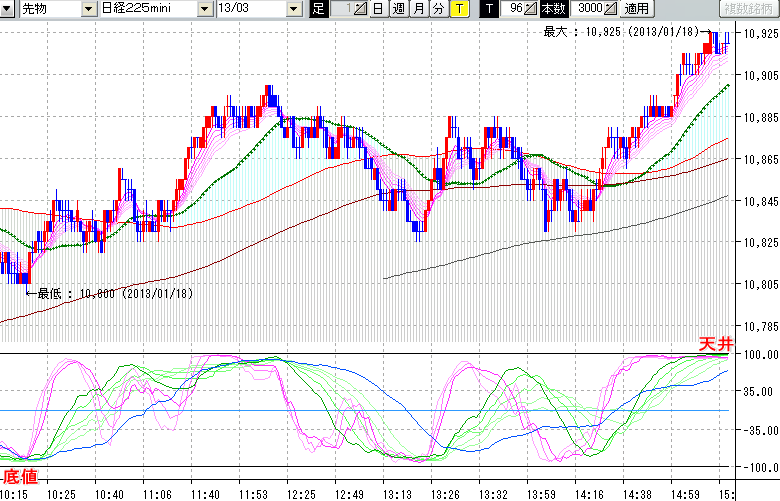This screenshot has width=780, height=501.
Task: Click the 最低 10,800 low marker label
Action: pos(115,293)
